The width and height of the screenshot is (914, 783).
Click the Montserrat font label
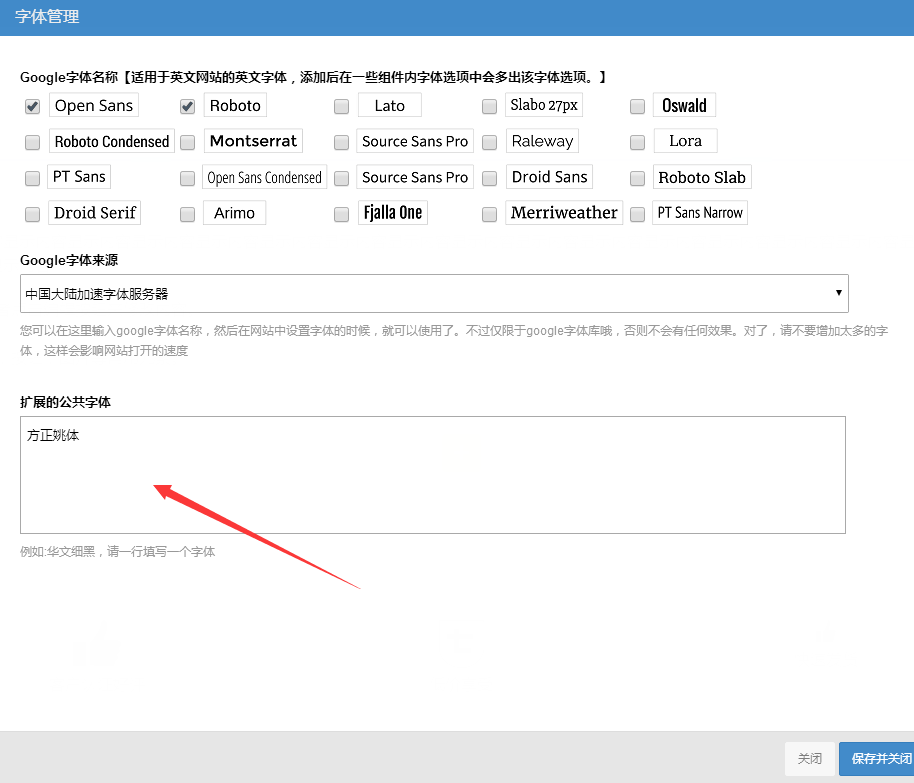(x=253, y=141)
